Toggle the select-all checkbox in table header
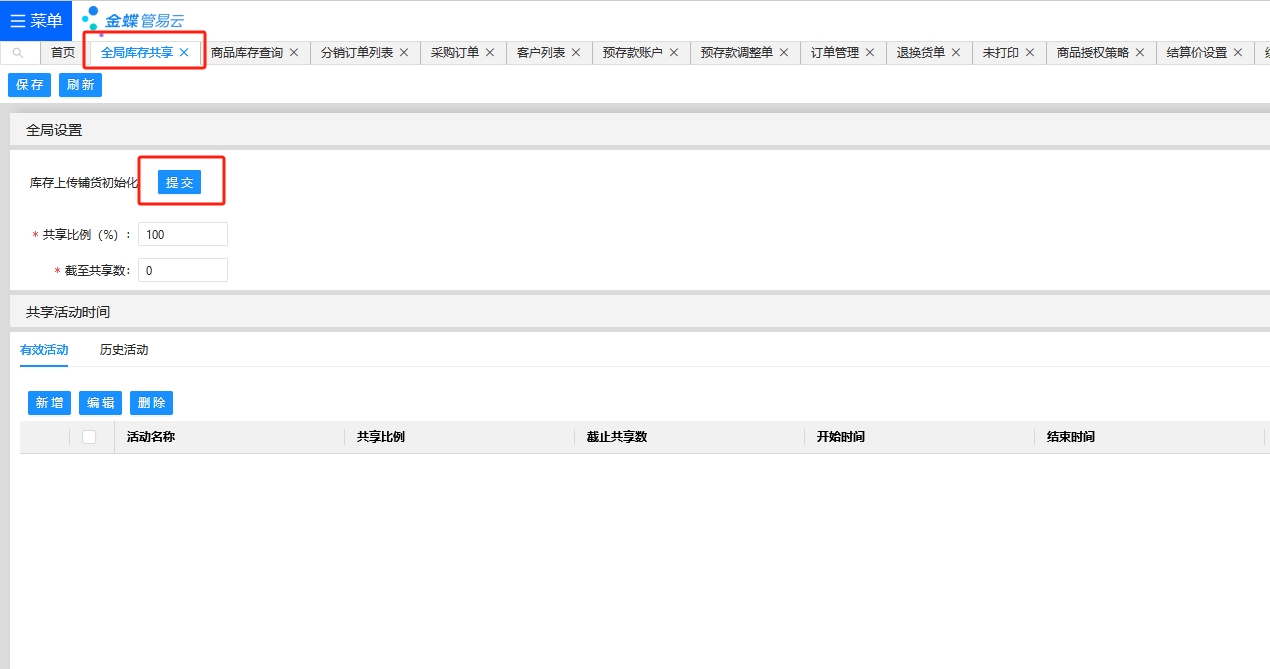Viewport: 1270px width, 669px height. (x=89, y=437)
